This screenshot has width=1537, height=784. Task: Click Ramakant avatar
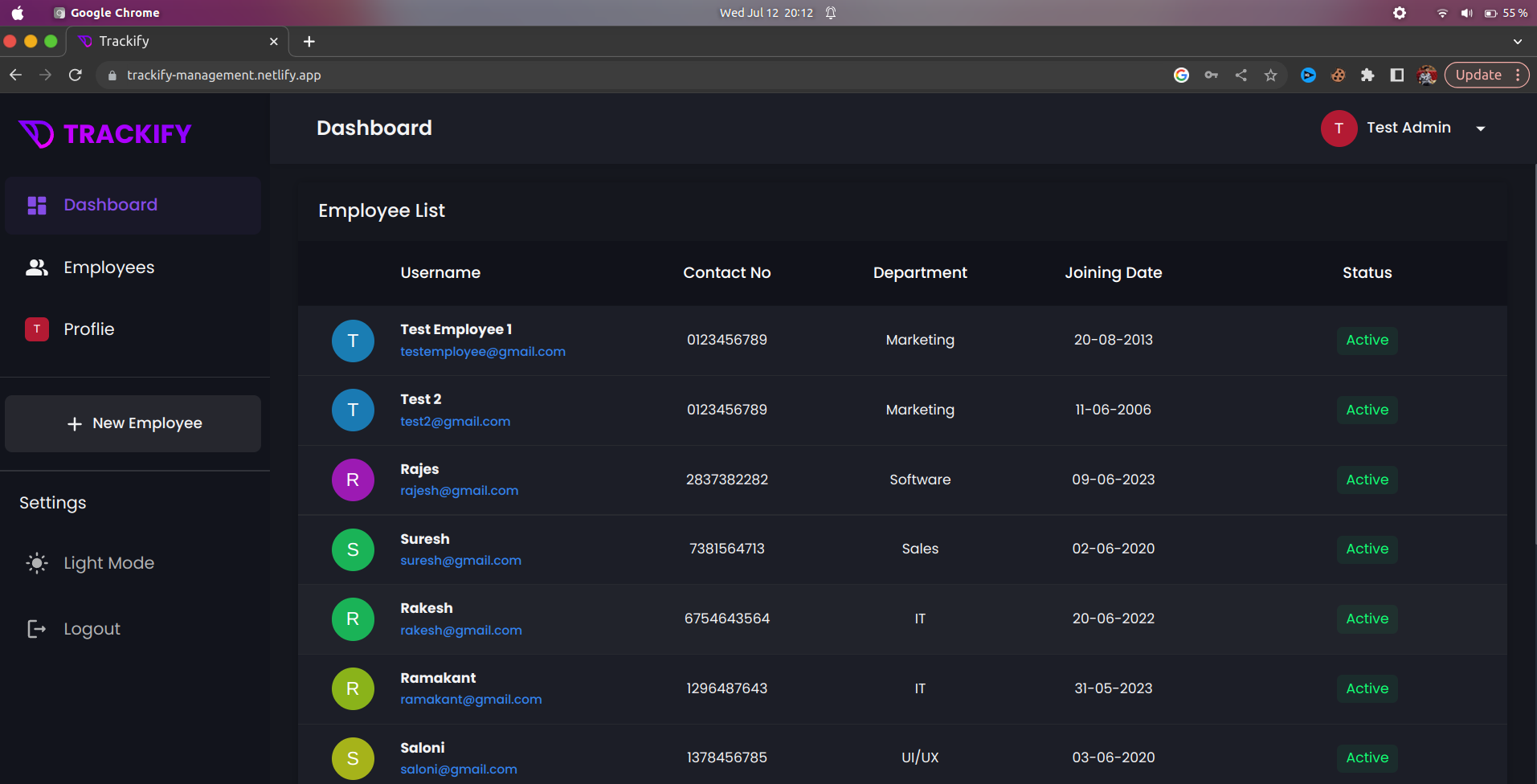point(353,688)
